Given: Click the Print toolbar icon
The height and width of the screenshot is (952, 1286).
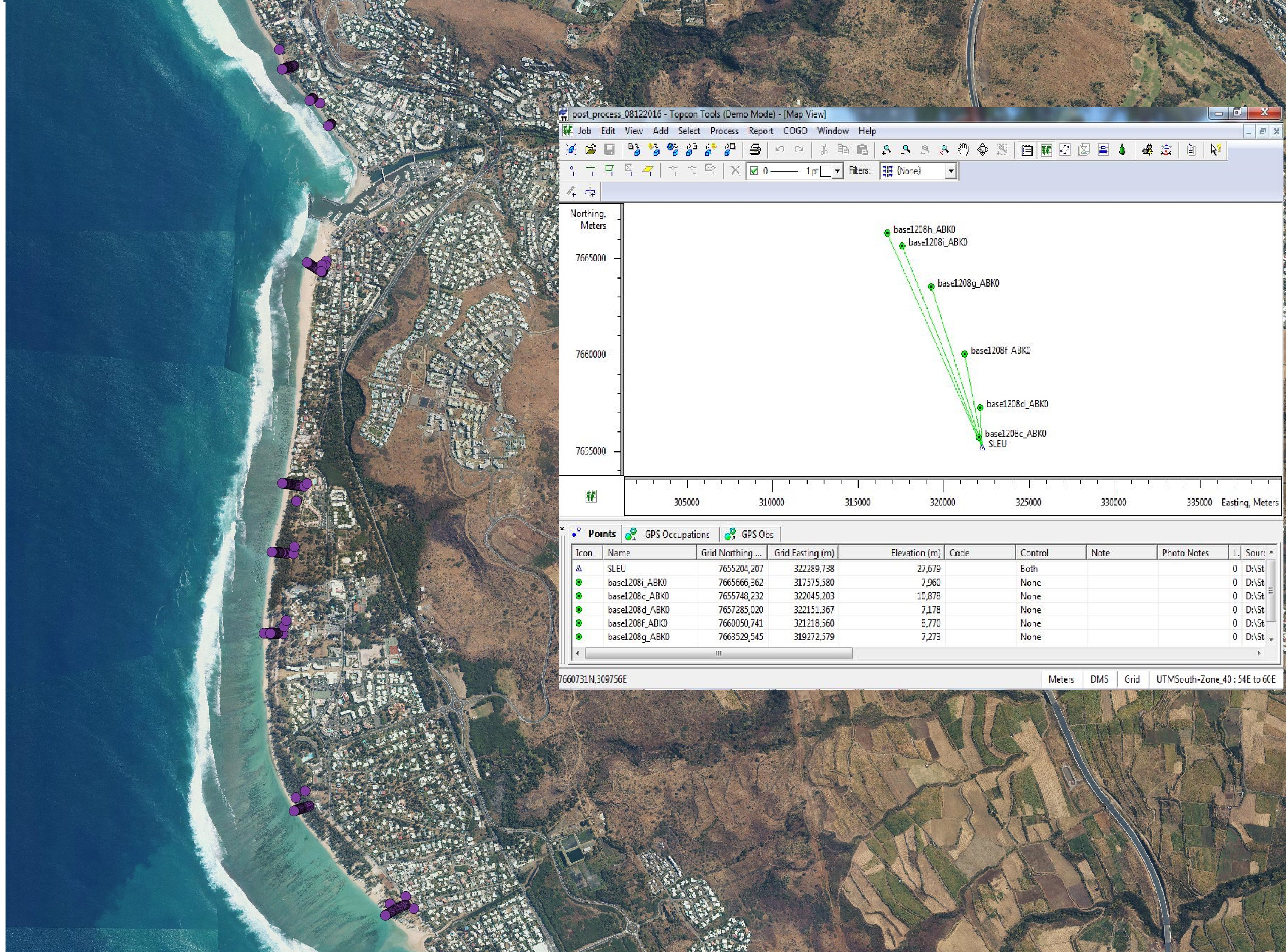Looking at the screenshot, I should tap(754, 150).
